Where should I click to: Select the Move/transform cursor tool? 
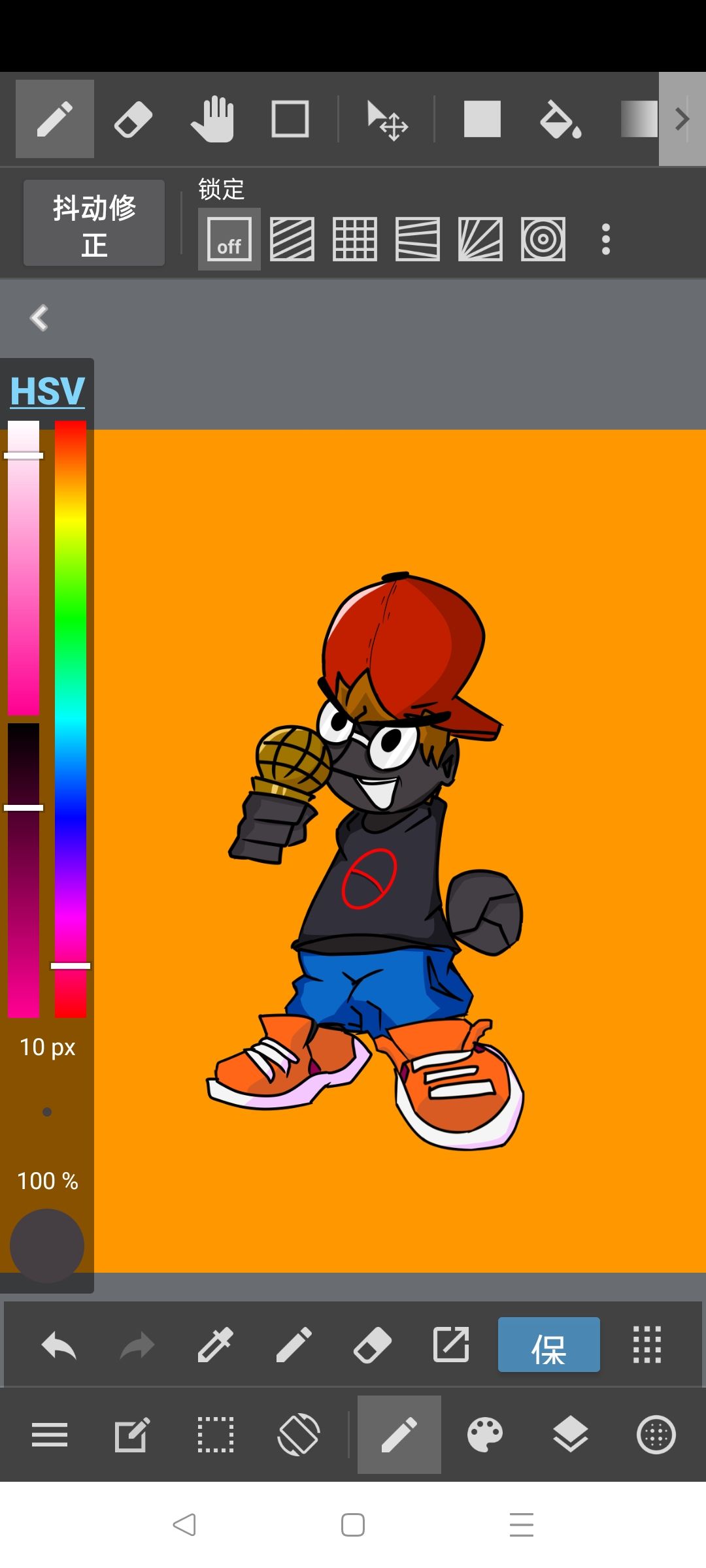(x=387, y=120)
